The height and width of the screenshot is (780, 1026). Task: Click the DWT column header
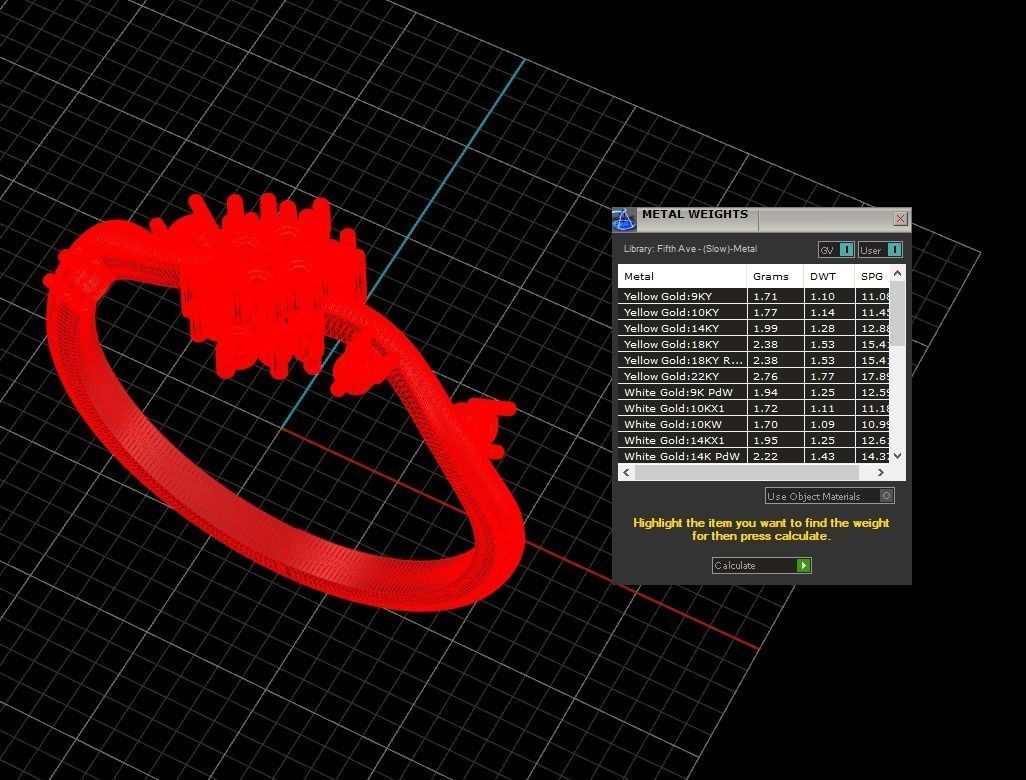tap(829, 276)
